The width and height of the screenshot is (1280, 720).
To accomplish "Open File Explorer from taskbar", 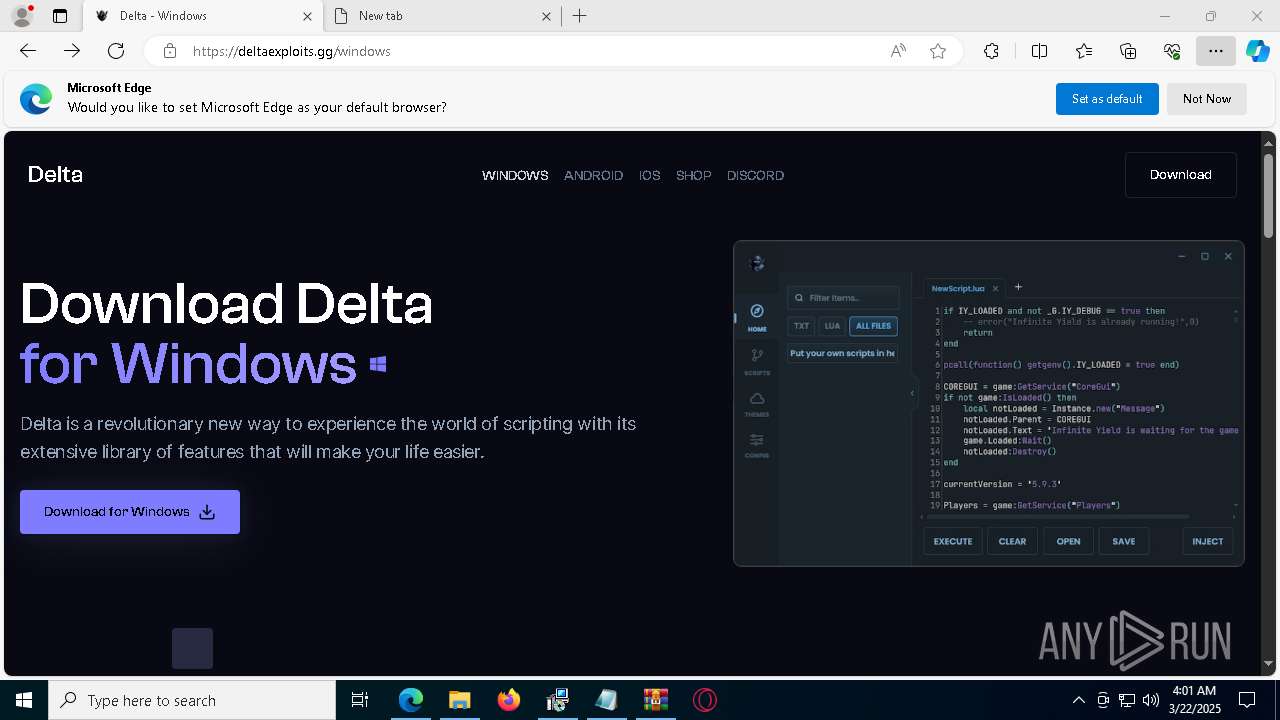I will pos(459,700).
